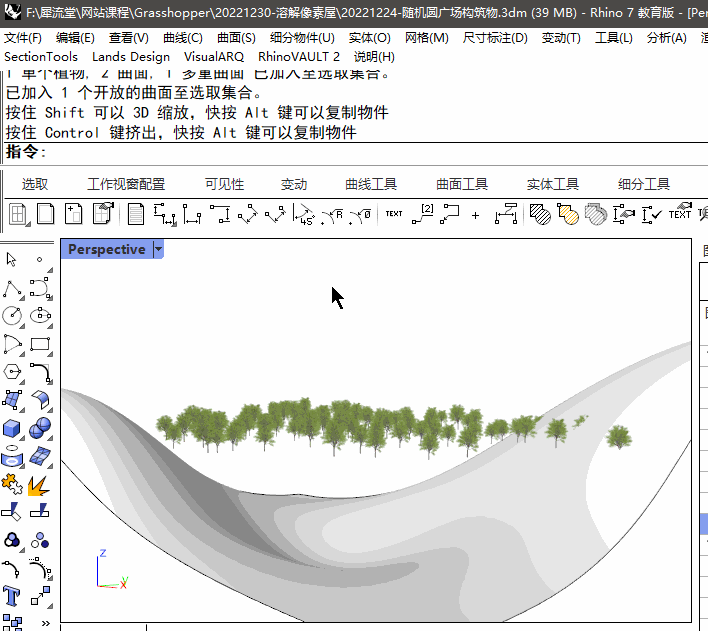The image size is (708, 631).
Task: Activate the Explode tool icon
Action: (41, 485)
